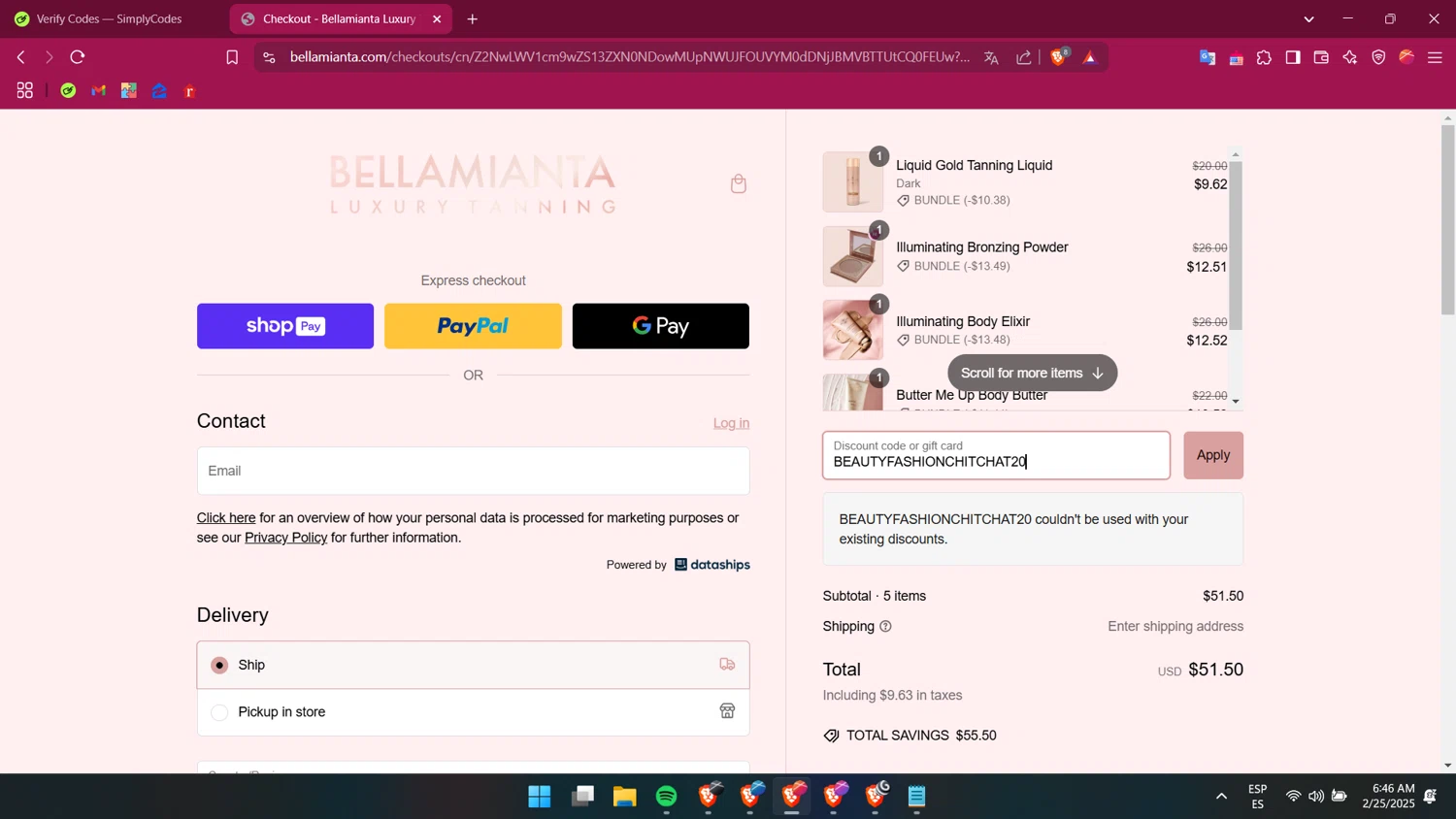
Task: Open the apps grid bookmark icon
Action: click(x=25, y=90)
